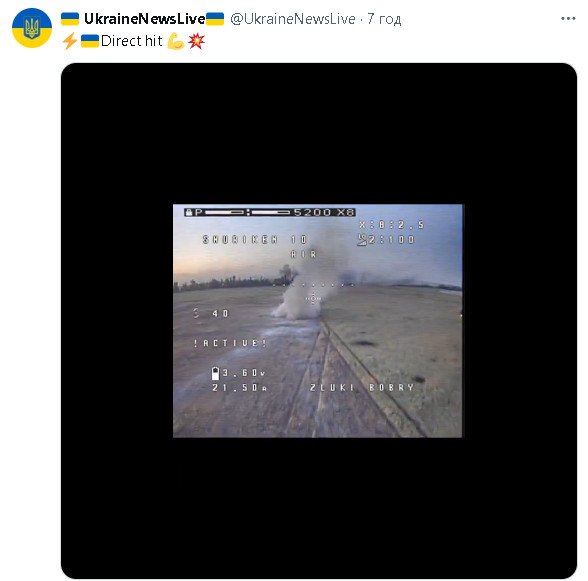Open the @UkraineNewsLive handle link
This screenshot has width=588, height=581.
tap(293, 19)
